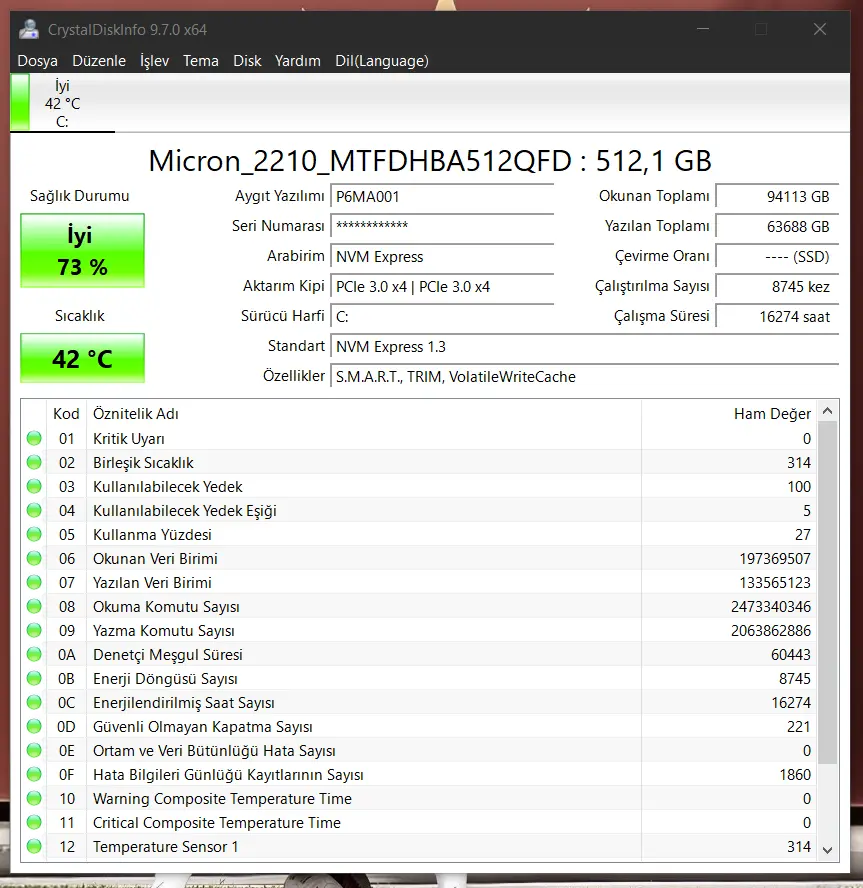Click the attribute list scrollbar thumb

tap(827, 592)
